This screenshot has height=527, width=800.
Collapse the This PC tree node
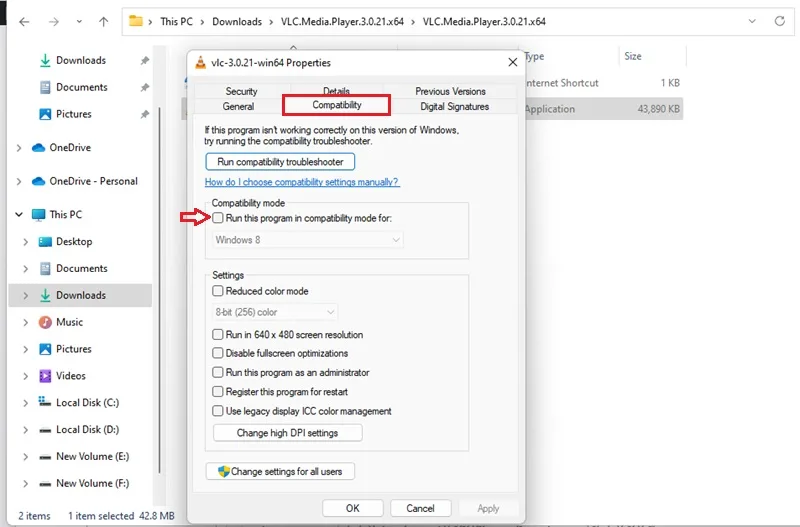pos(19,215)
